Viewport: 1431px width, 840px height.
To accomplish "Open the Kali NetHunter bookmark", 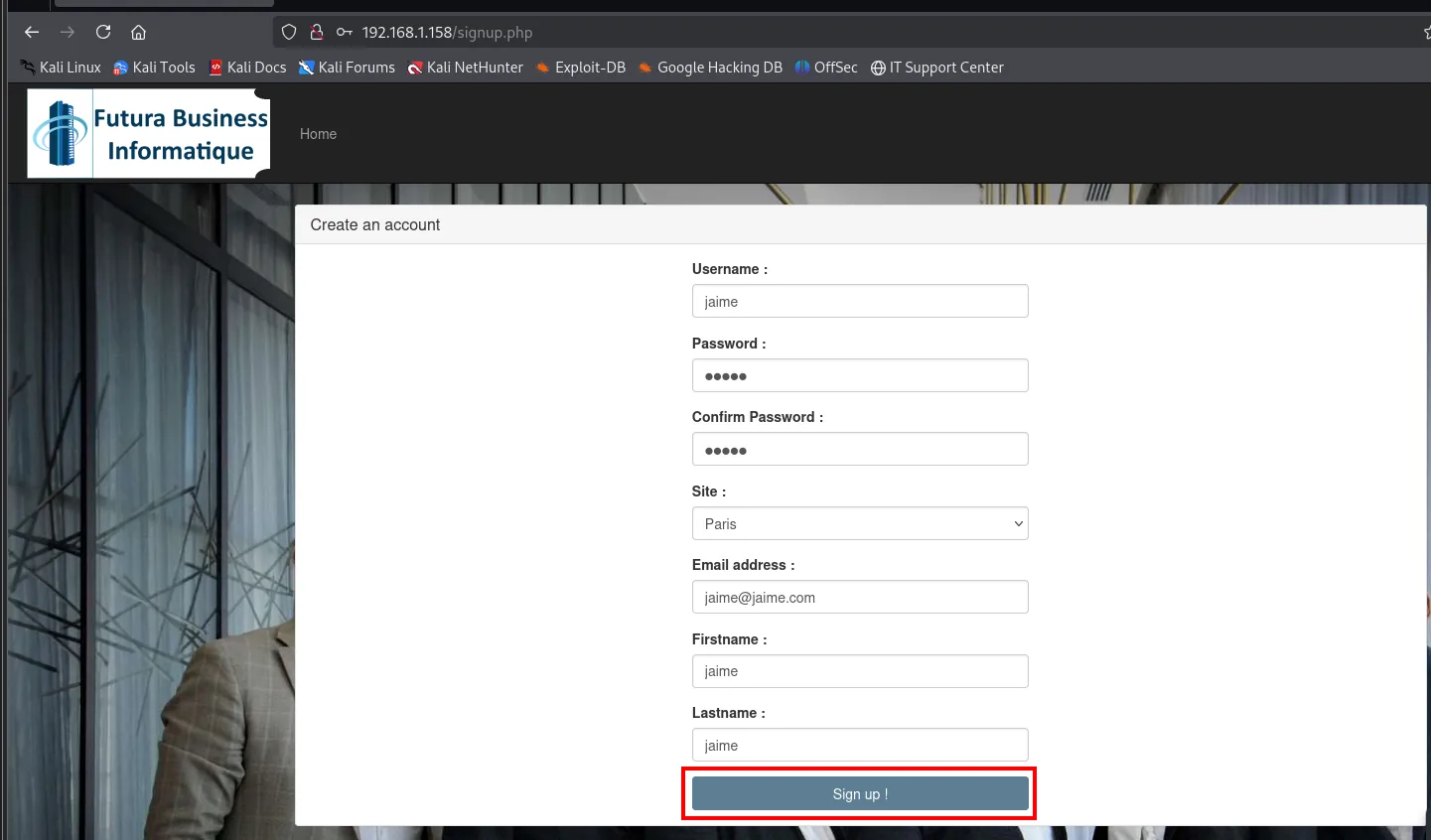I will (465, 68).
